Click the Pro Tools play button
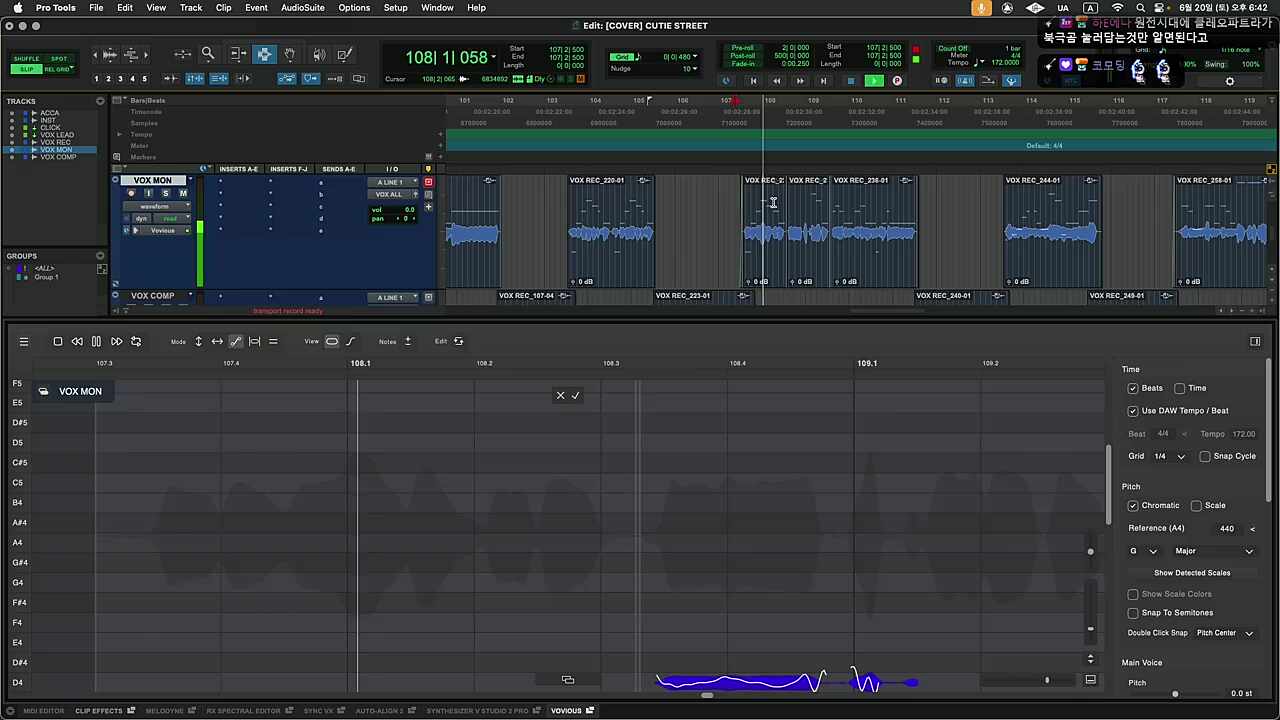 pos(874,81)
